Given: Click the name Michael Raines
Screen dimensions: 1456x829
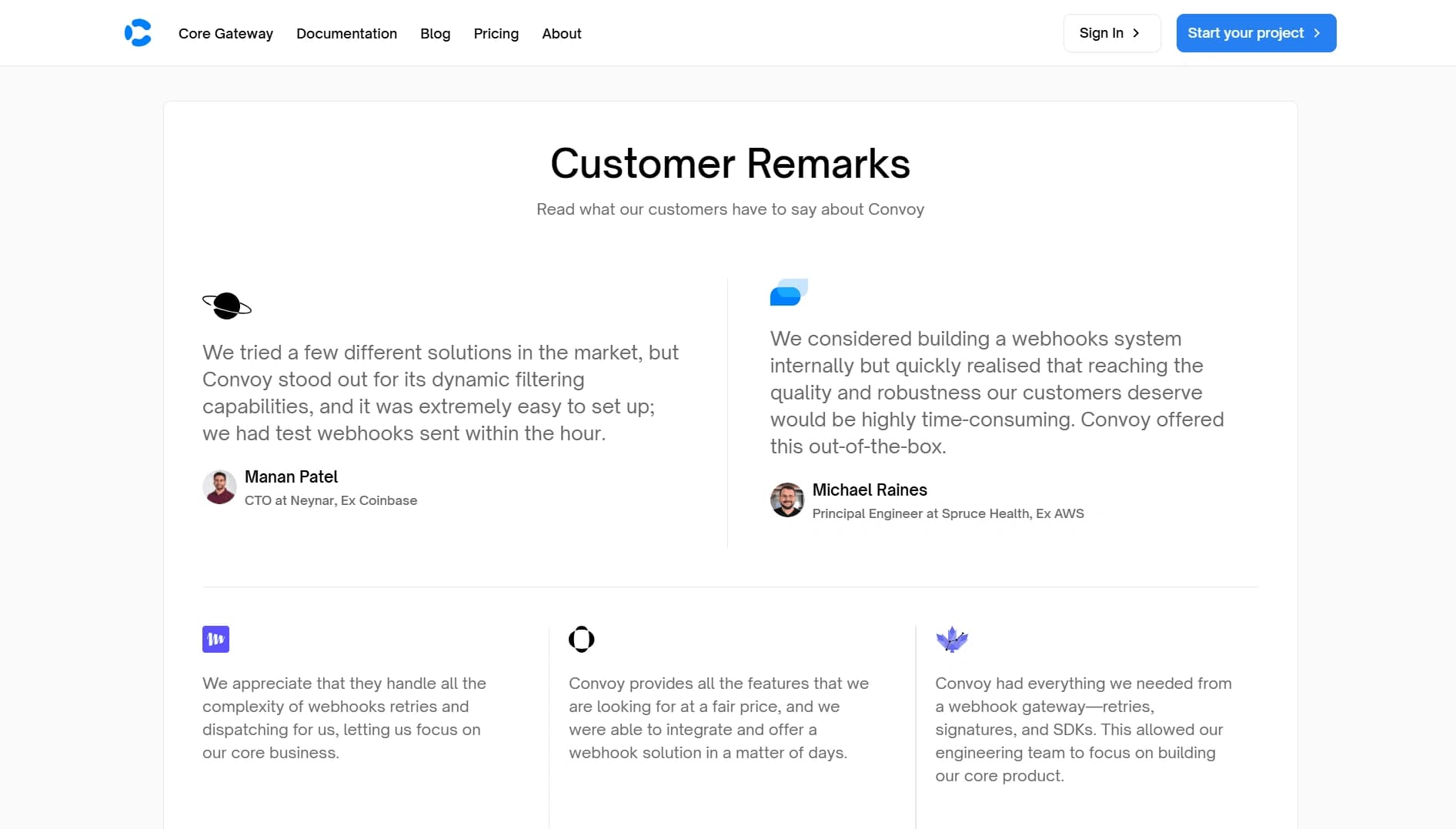Looking at the screenshot, I should coord(869,490).
